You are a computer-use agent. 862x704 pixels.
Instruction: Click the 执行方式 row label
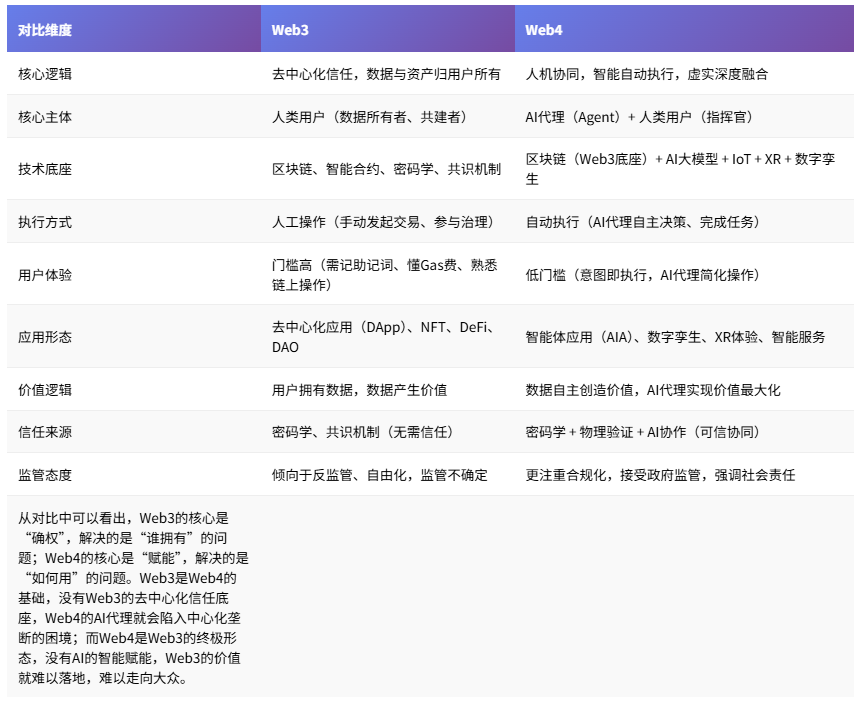[45, 222]
